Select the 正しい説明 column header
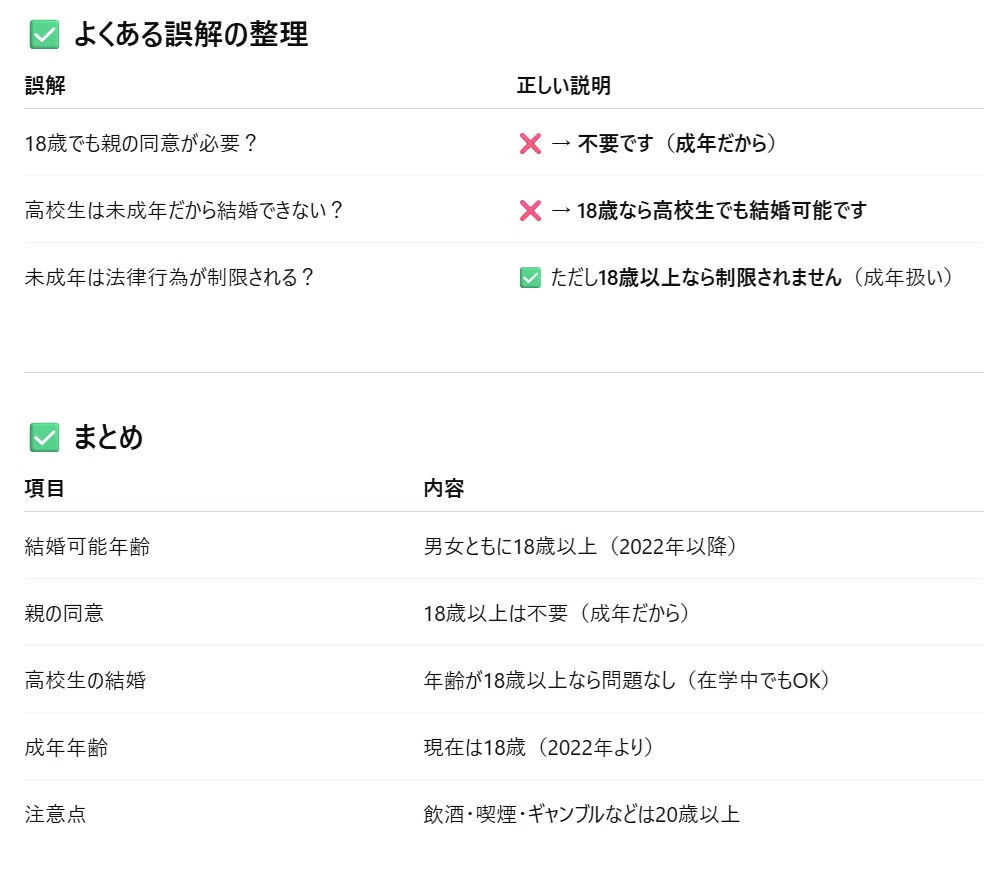This screenshot has width=1008, height=883. [x=564, y=85]
